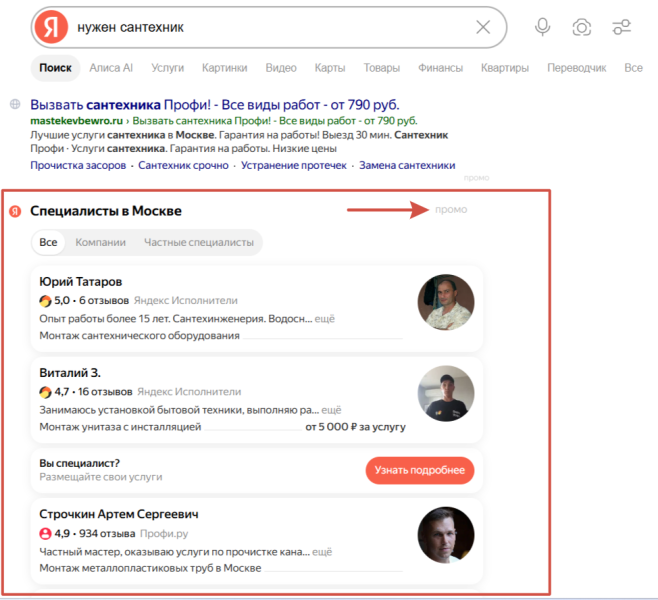This screenshot has width=658, height=600.
Task: Expand Строчкин description with ещё
Action: [321, 552]
